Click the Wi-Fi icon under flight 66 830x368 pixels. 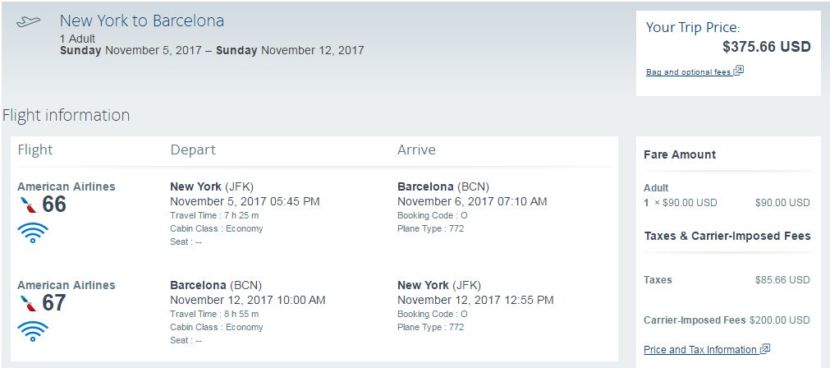(33, 232)
